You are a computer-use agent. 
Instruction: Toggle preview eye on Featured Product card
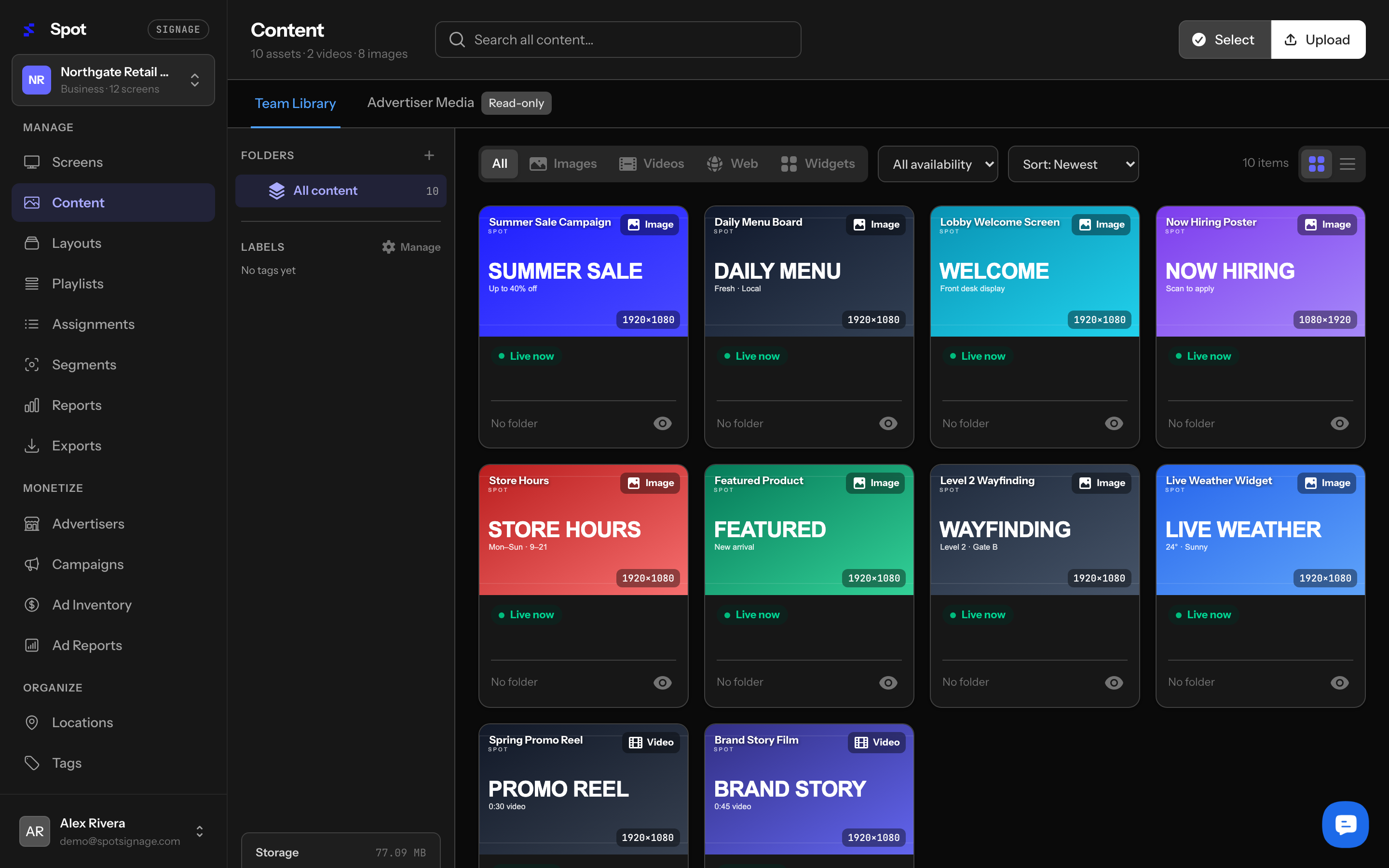tap(888, 682)
